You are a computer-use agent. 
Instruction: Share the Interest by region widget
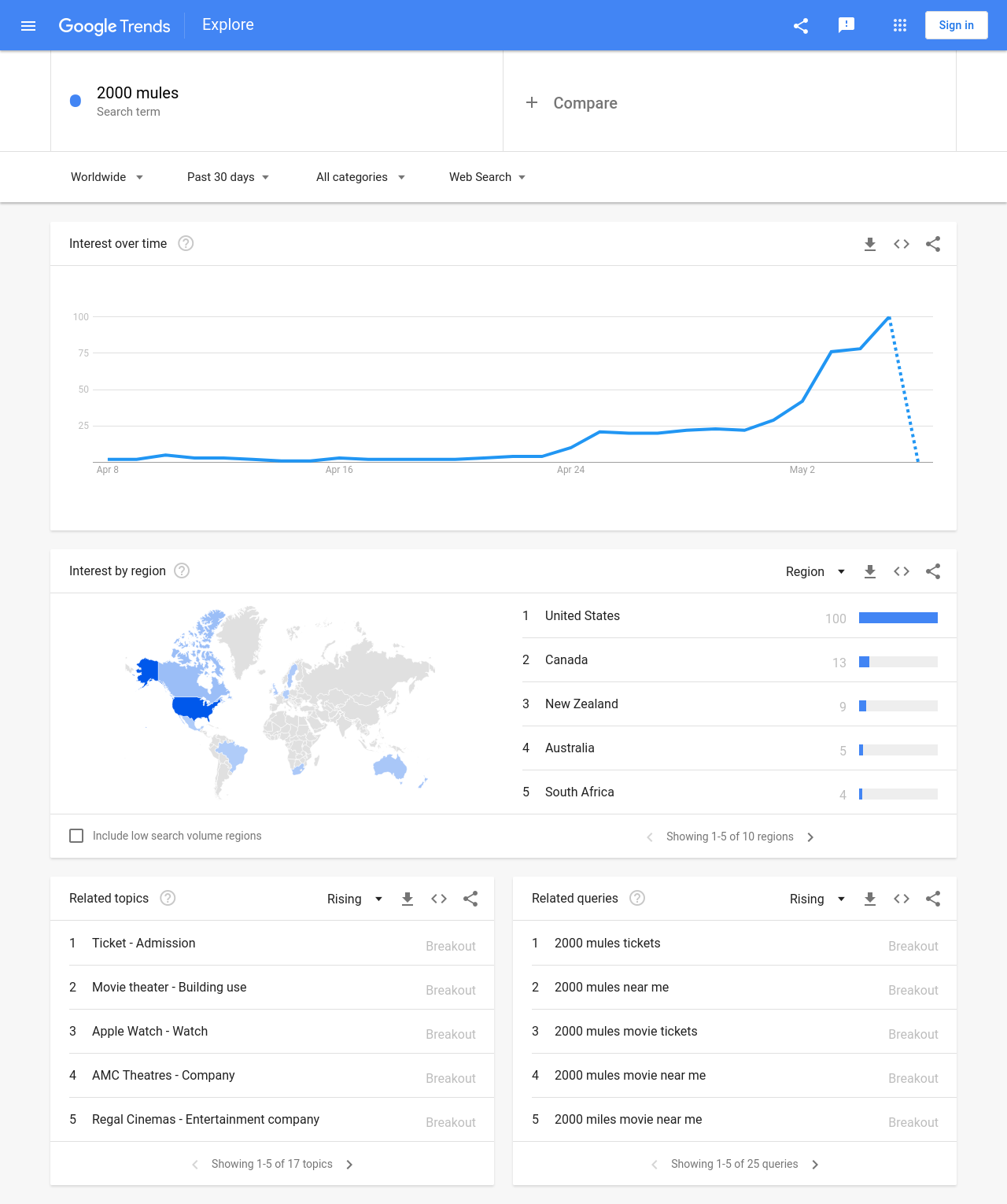933,571
